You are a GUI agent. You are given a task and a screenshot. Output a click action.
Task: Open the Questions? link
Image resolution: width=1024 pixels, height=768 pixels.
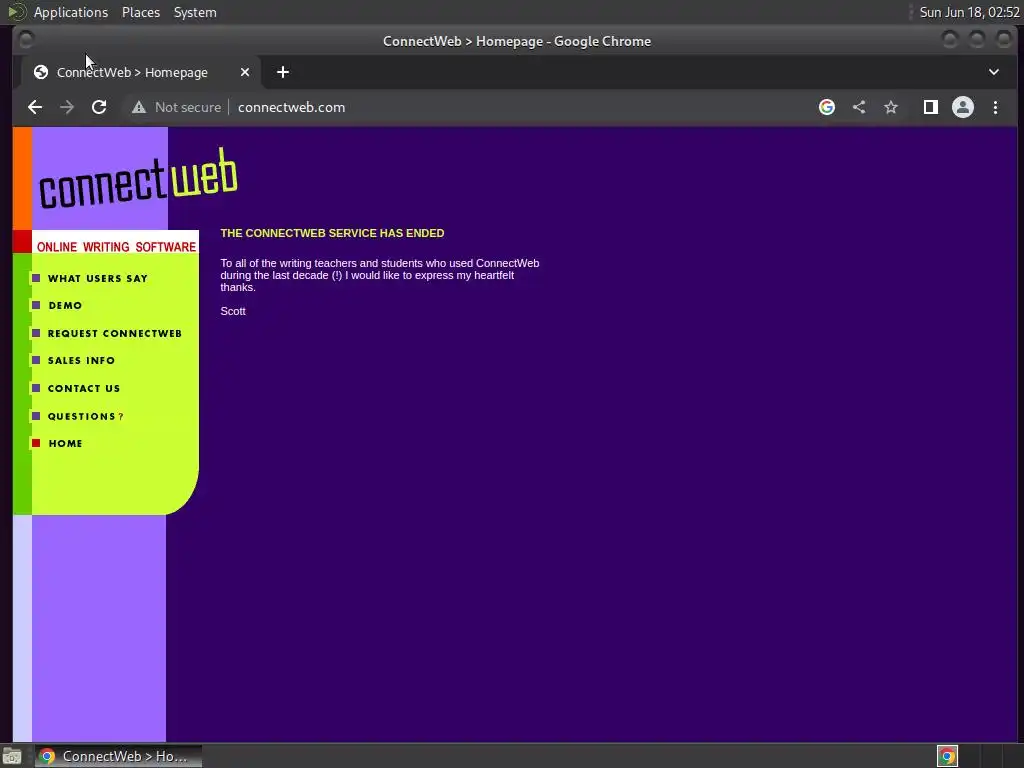click(85, 417)
